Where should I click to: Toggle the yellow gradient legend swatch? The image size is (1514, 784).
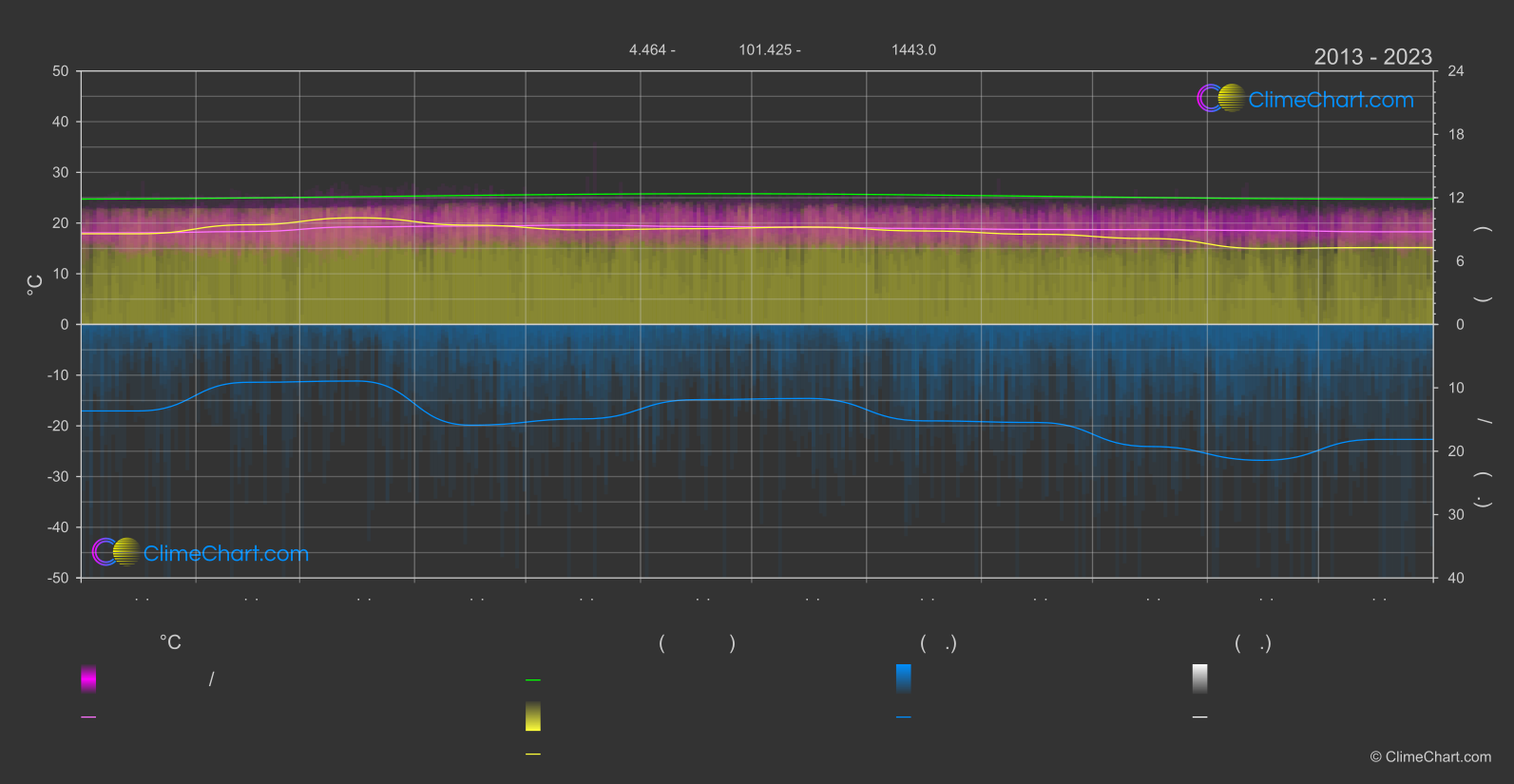pyautogui.click(x=533, y=717)
